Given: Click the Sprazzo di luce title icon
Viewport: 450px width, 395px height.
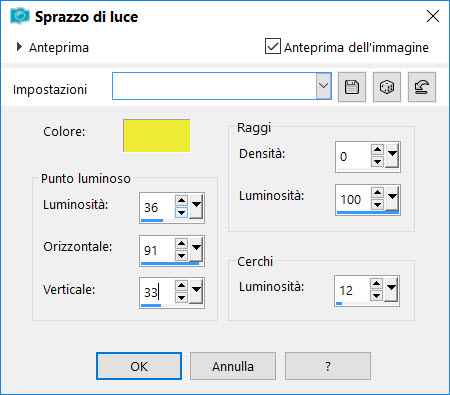Looking at the screenshot, I should [19, 16].
